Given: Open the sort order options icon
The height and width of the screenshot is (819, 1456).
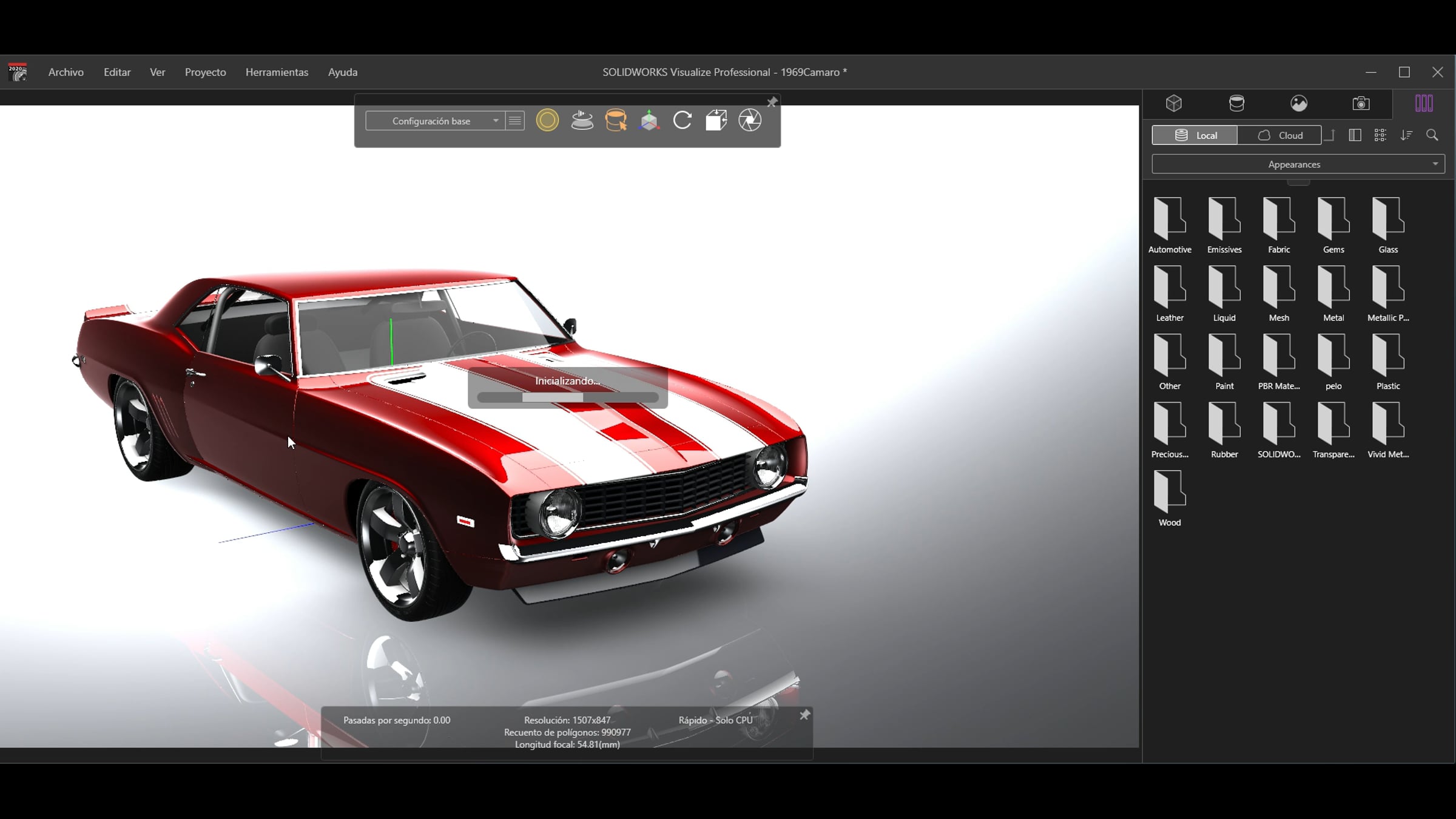Looking at the screenshot, I should click(1406, 135).
